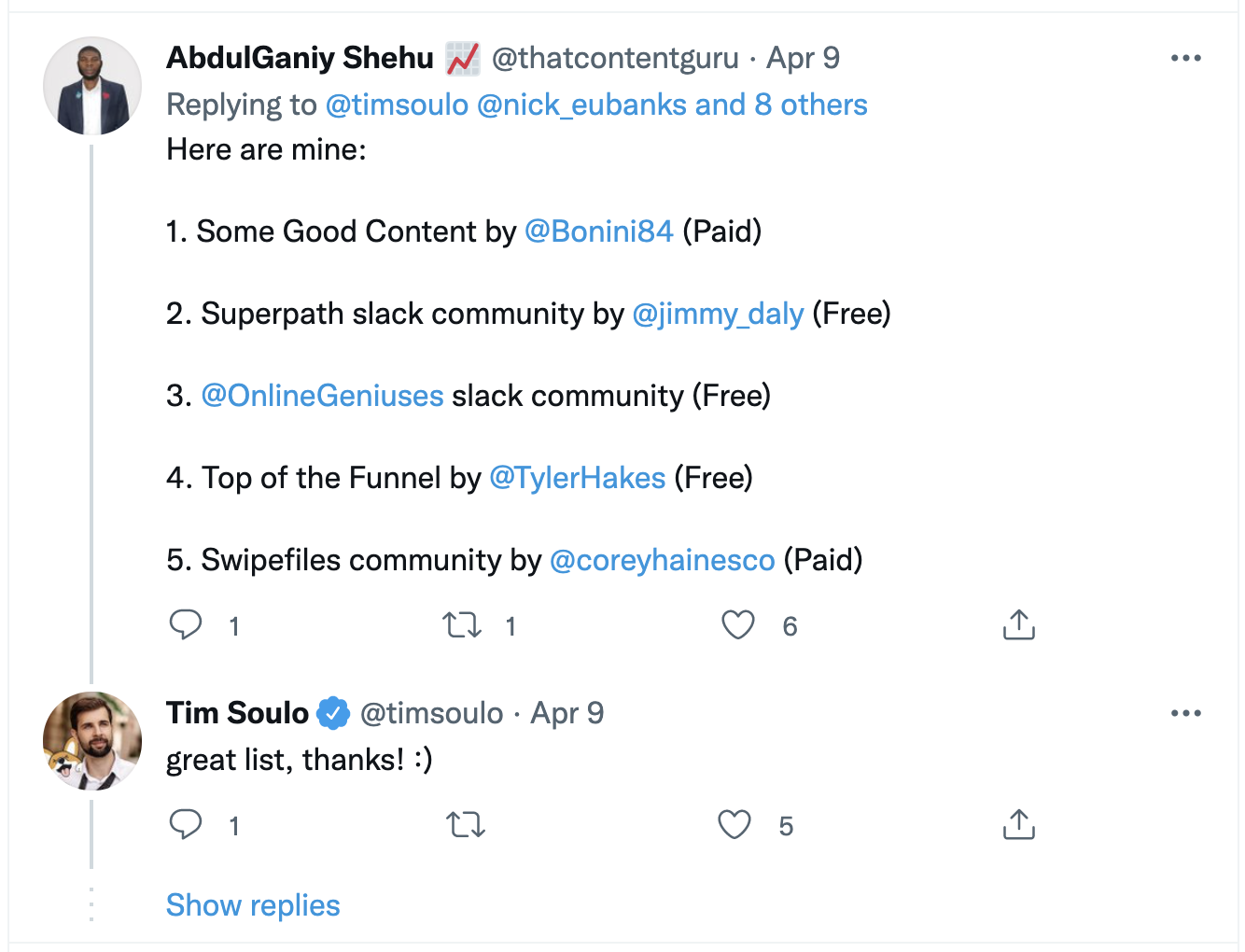Open more options on Tim Soulo's tweet
1245x952 pixels.
click(x=1185, y=713)
